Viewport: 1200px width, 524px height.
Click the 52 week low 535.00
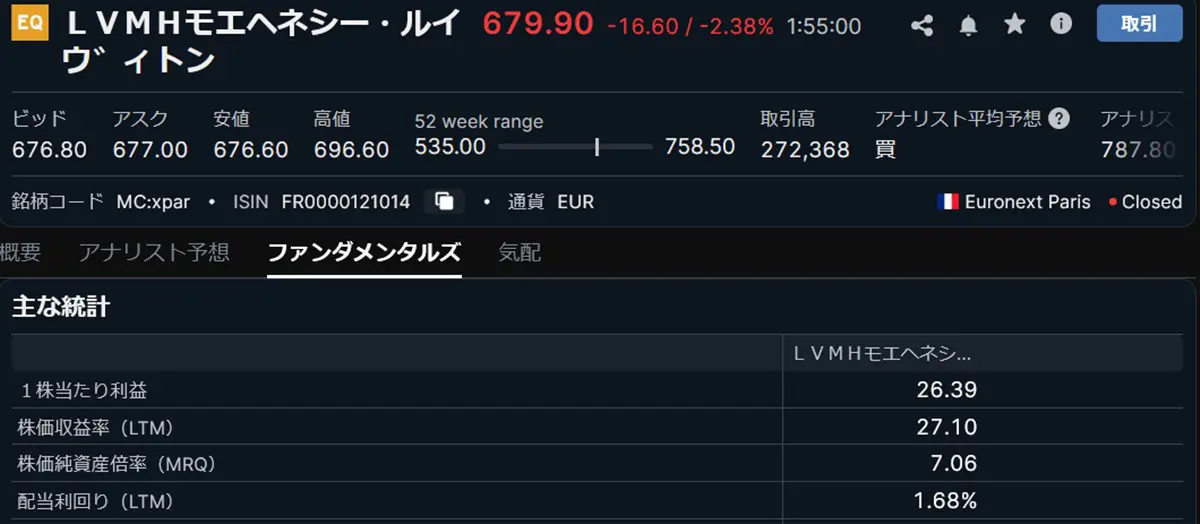tap(450, 147)
